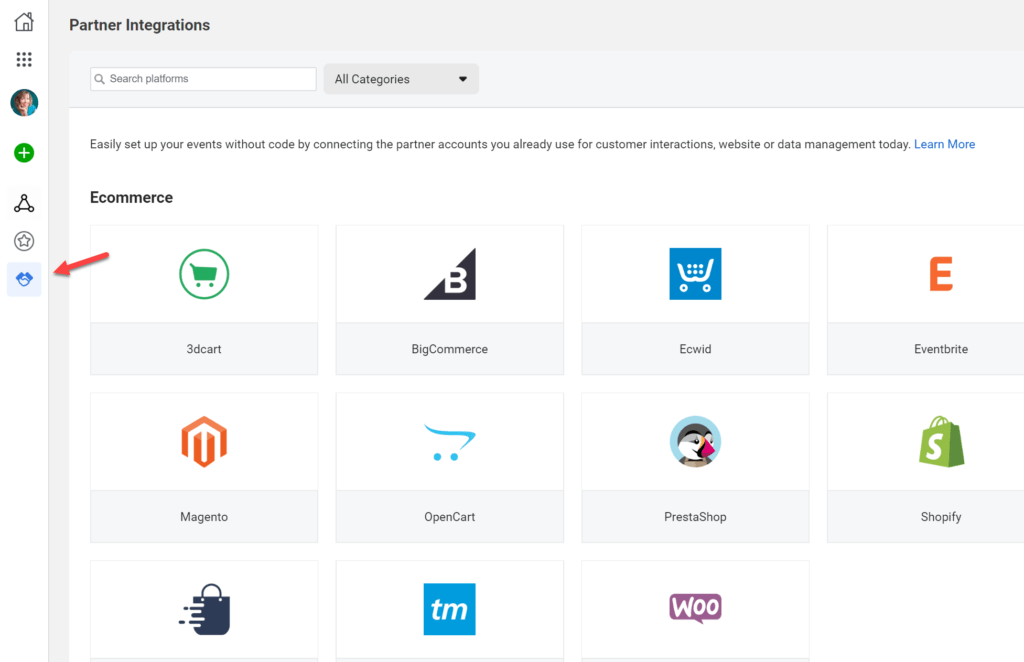Click the search magnifier icon
Screen dimensions: 1024x662
point(99,79)
